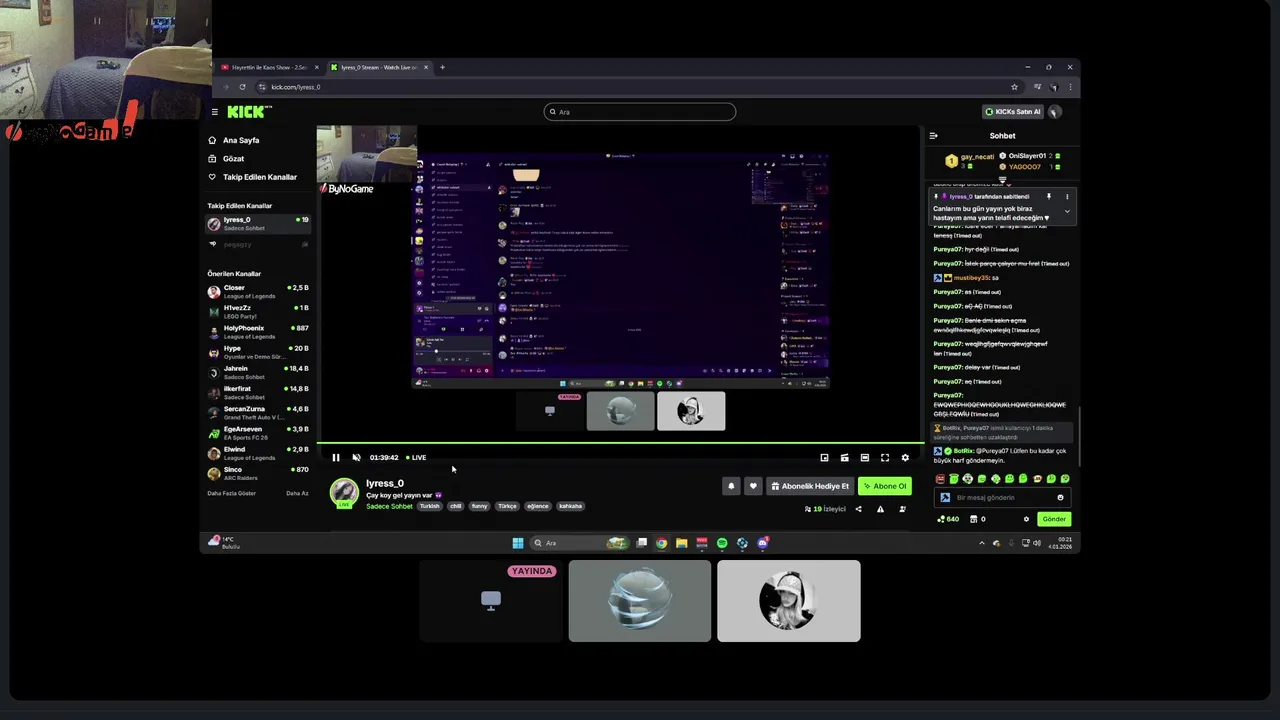Open recommended channel HolyPhoenix
This screenshot has height=720, width=1280.
pyautogui.click(x=258, y=332)
